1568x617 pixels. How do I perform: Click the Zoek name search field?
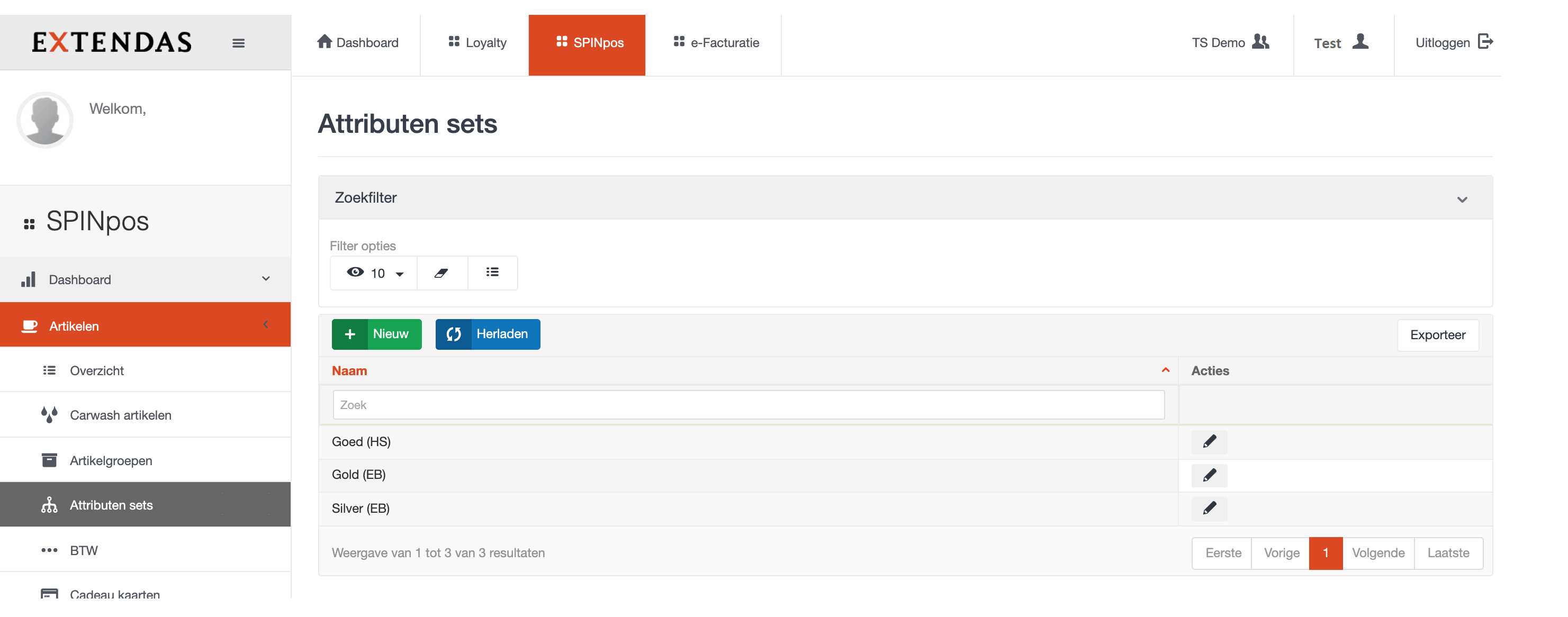click(748, 405)
